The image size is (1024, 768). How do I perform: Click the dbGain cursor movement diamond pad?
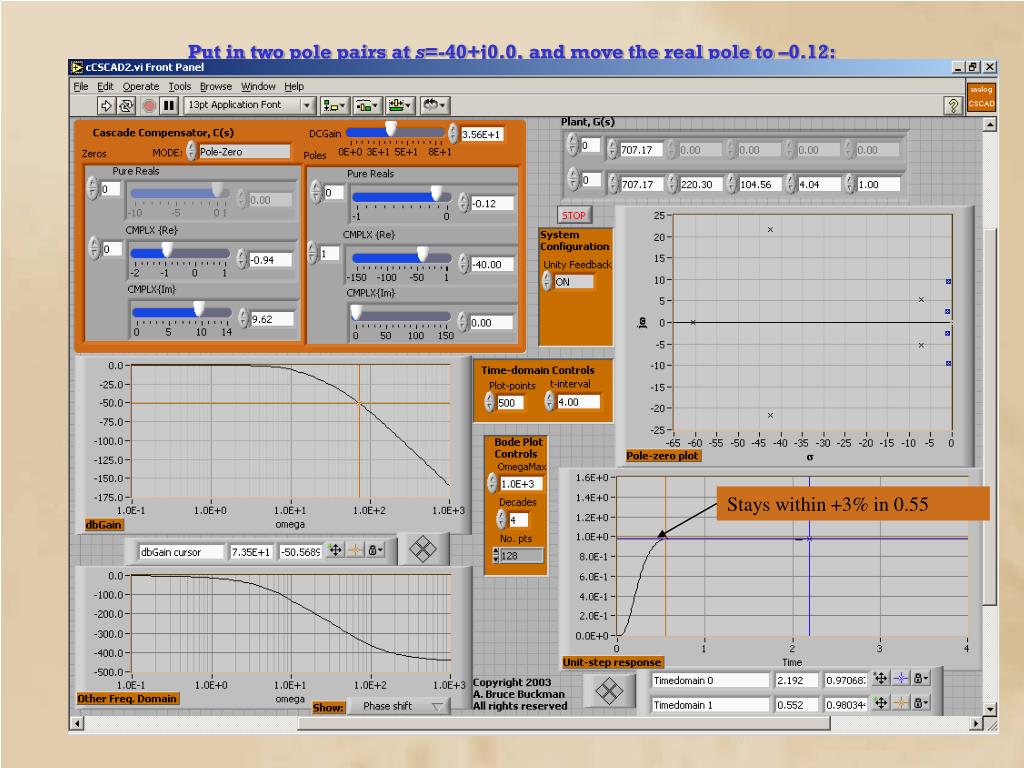pos(423,549)
